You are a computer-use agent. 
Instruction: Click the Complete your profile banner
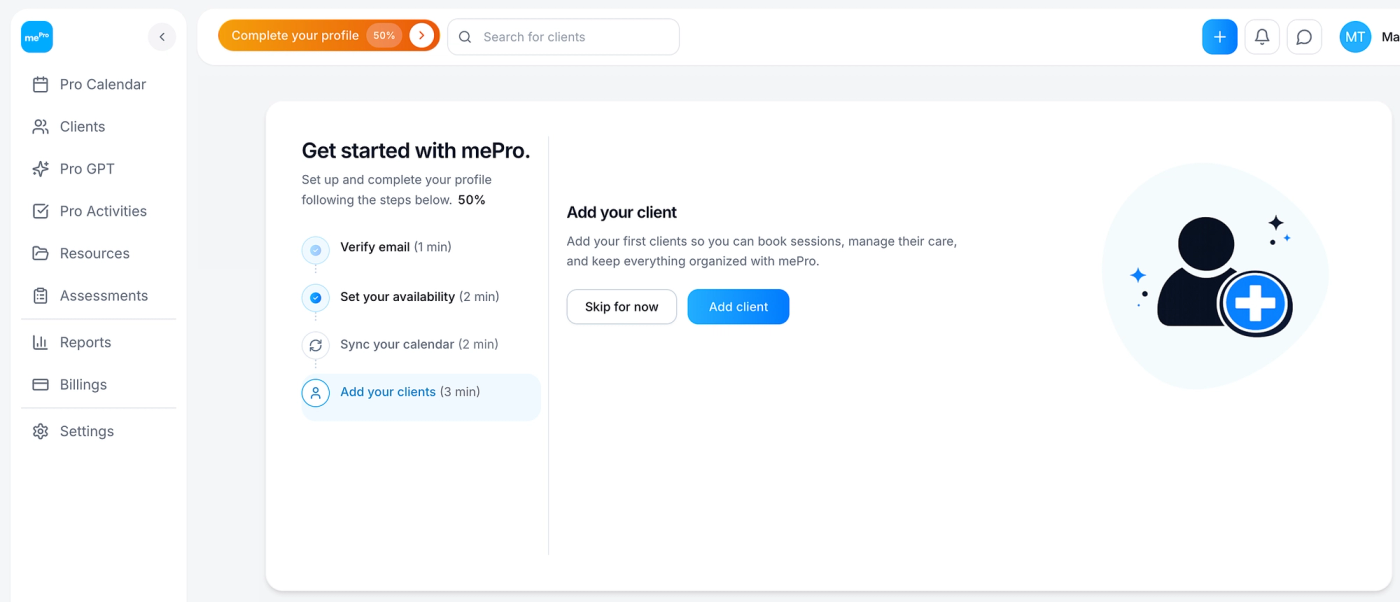pyautogui.click(x=329, y=36)
